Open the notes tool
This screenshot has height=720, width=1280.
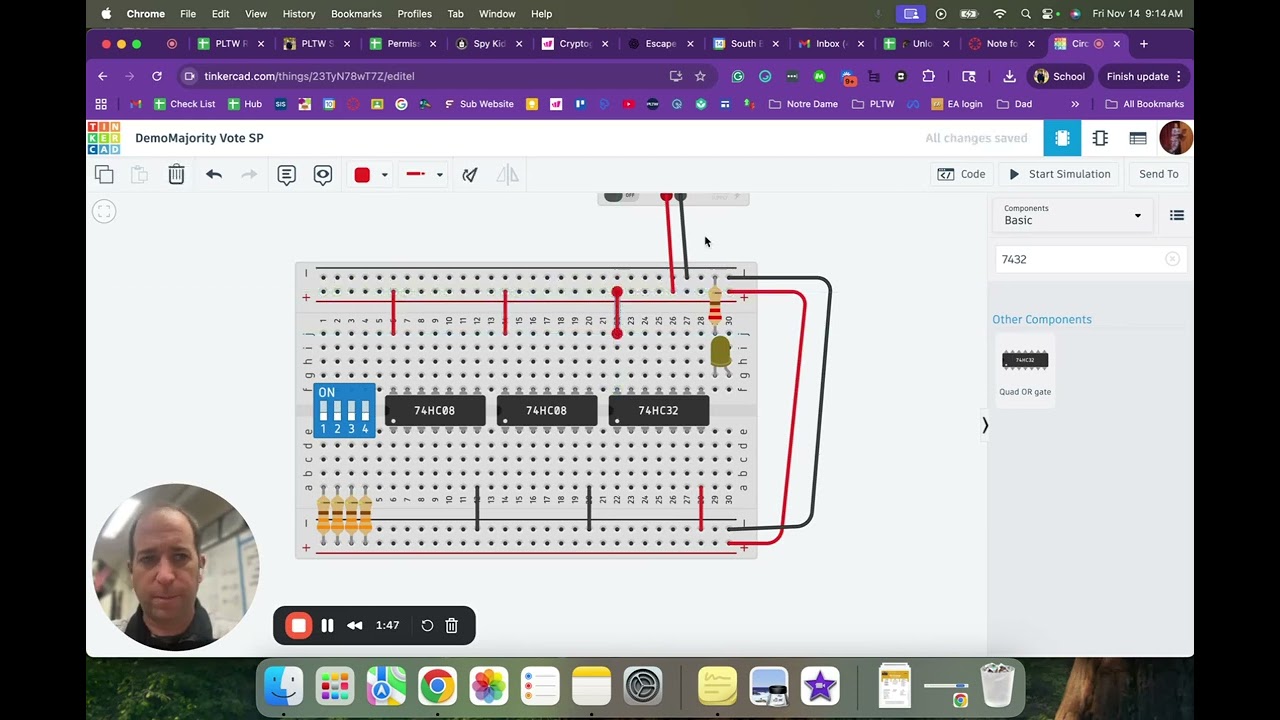pos(287,175)
